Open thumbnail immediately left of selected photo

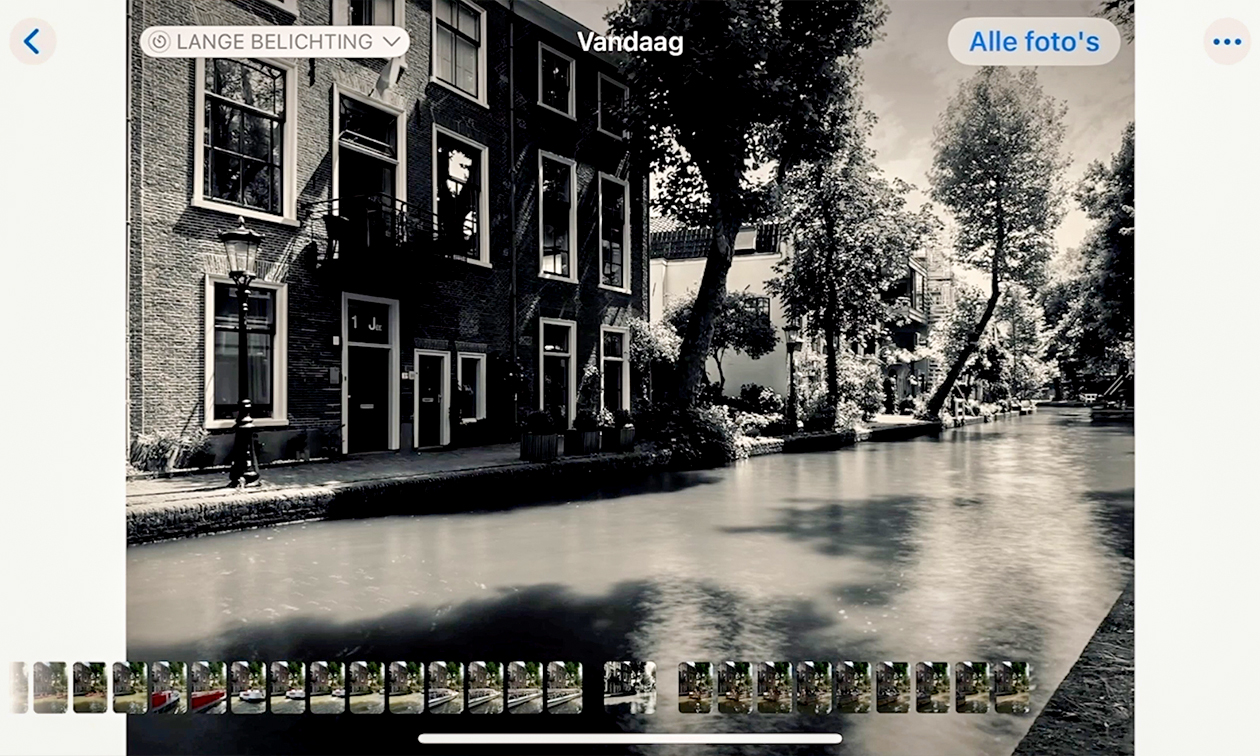pyautogui.click(x=564, y=687)
